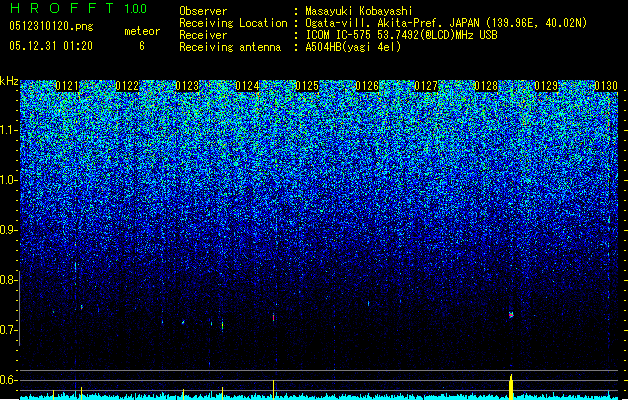The width and height of the screenshot is (629, 400).
Task: Click the bright meteor echo after 0128
Action: click(x=511, y=315)
